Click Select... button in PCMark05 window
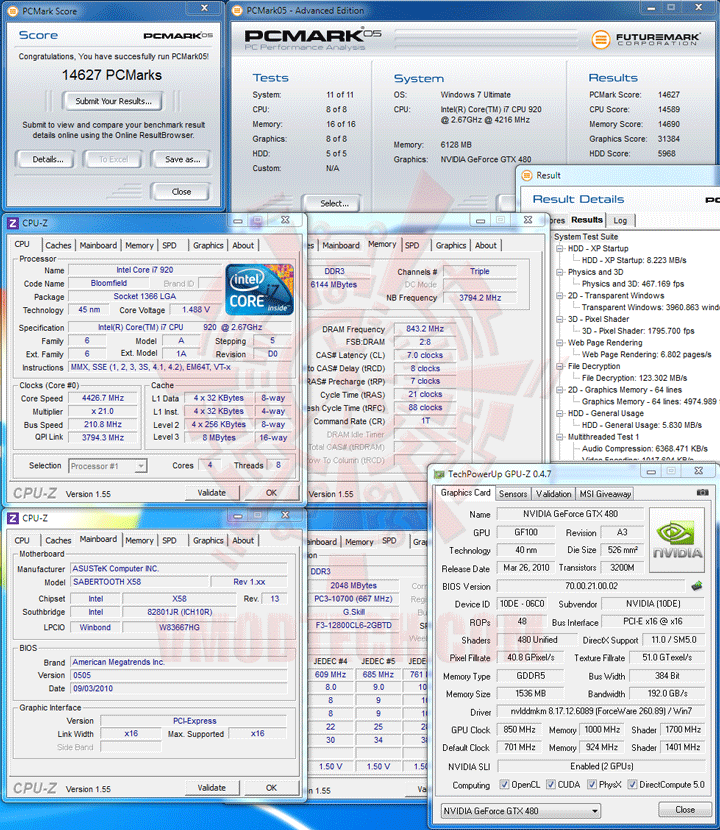The height and width of the screenshot is (830, 720). coord(333,203)
